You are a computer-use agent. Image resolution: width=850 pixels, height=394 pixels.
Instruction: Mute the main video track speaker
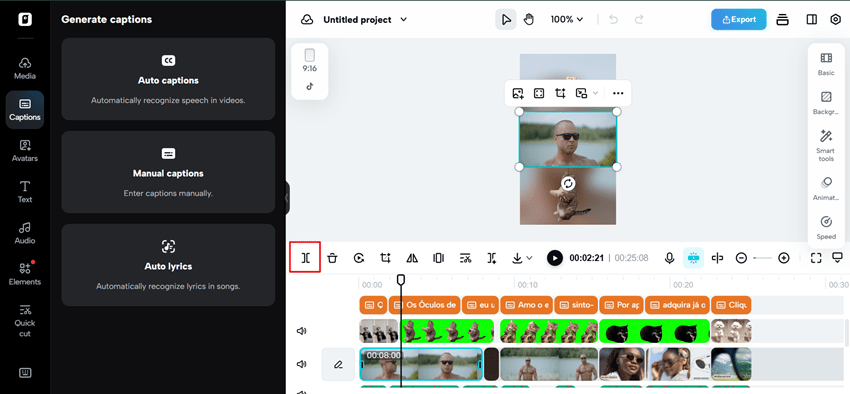click(x=301, y=364)
